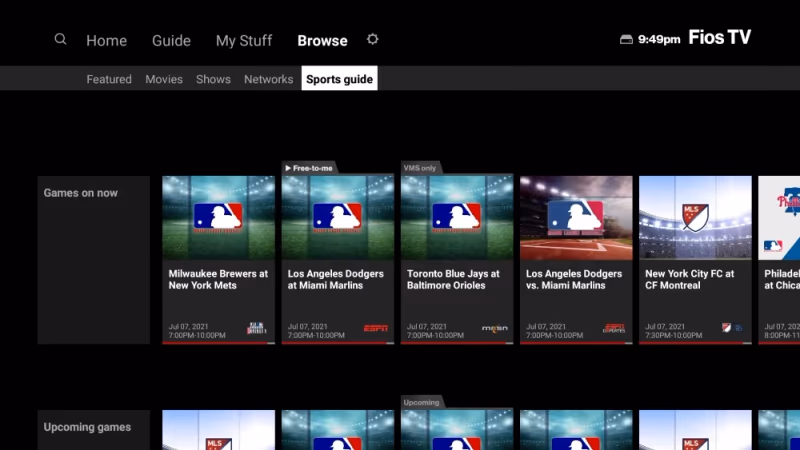Click the Free-to-me badge

point(309,168)
